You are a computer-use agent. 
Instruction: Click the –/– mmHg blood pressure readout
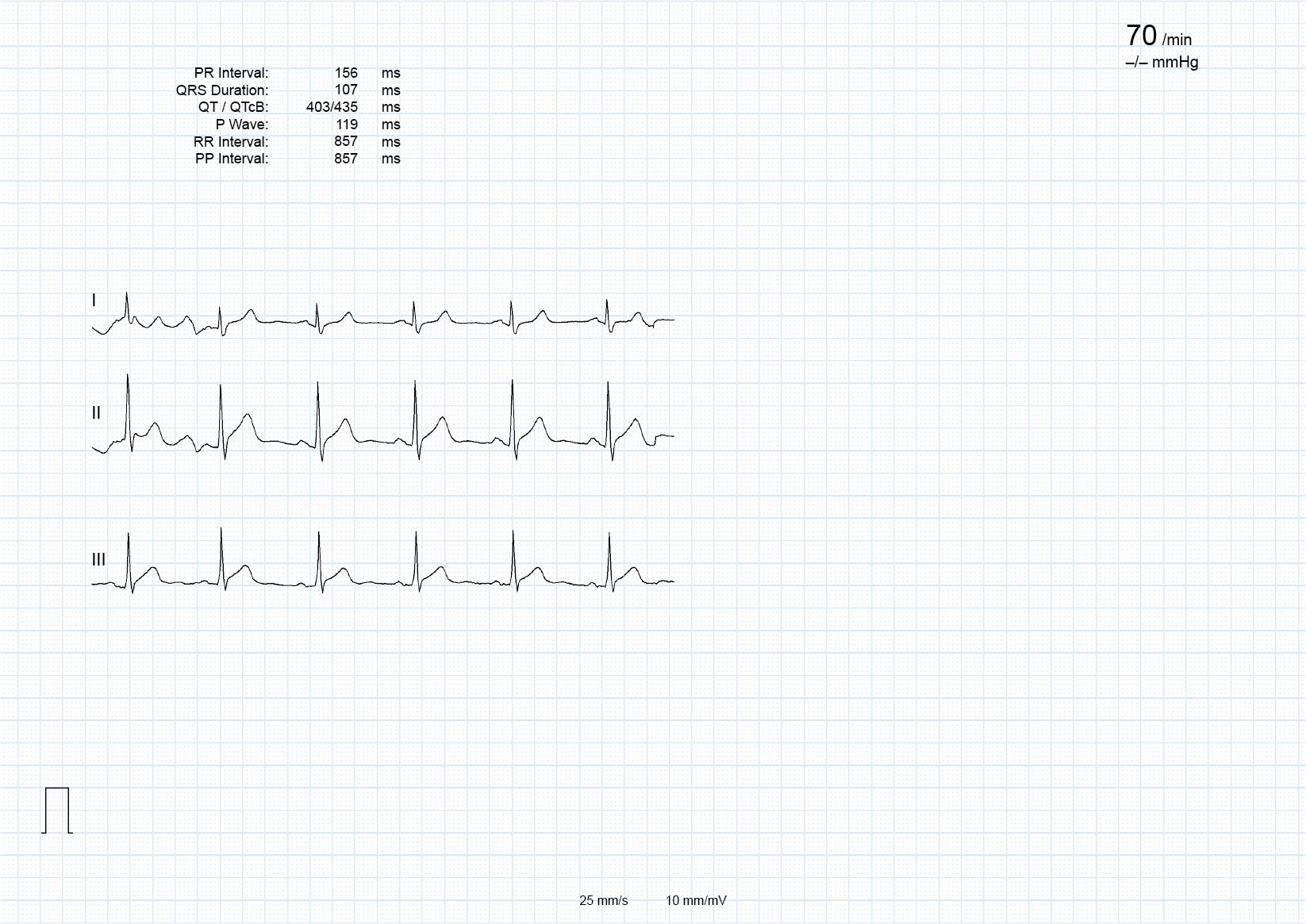point(1162,62)
